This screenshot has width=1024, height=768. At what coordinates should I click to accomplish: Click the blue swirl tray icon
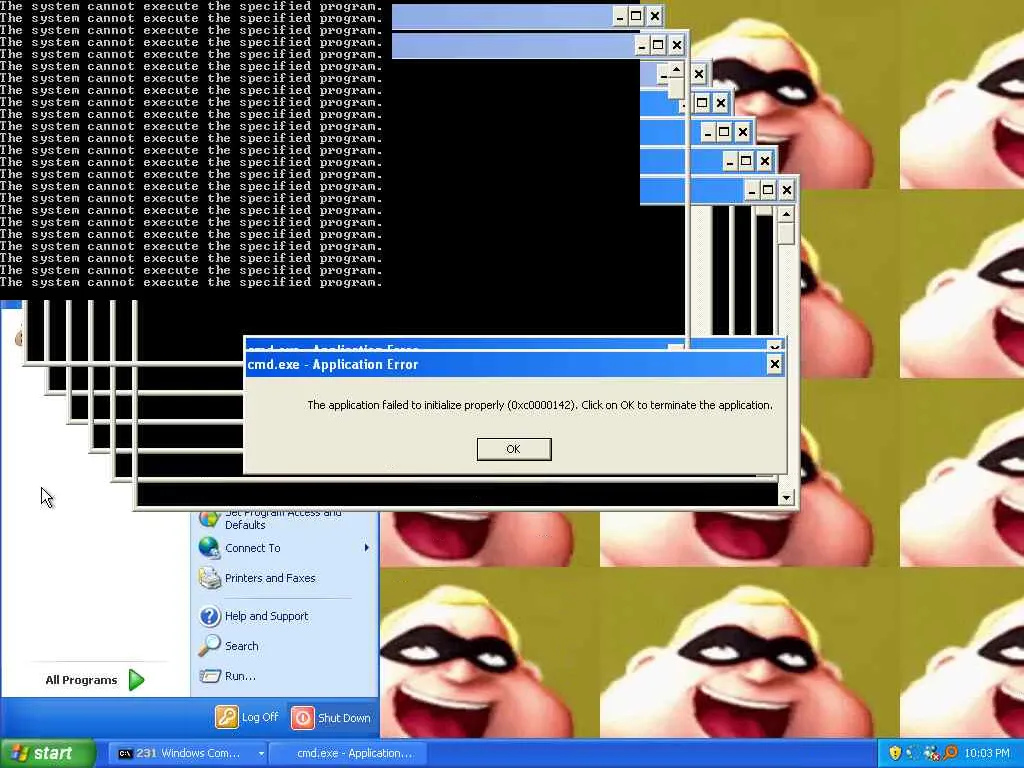(913, 753)
